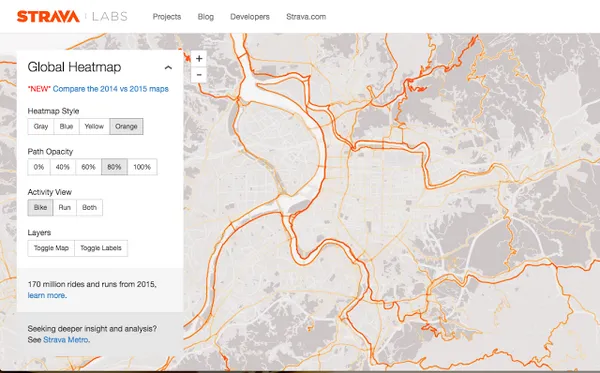Click 'Seeking deeper insight and analysis?' text
The image size is (600, 373).
tap(92, 329)
